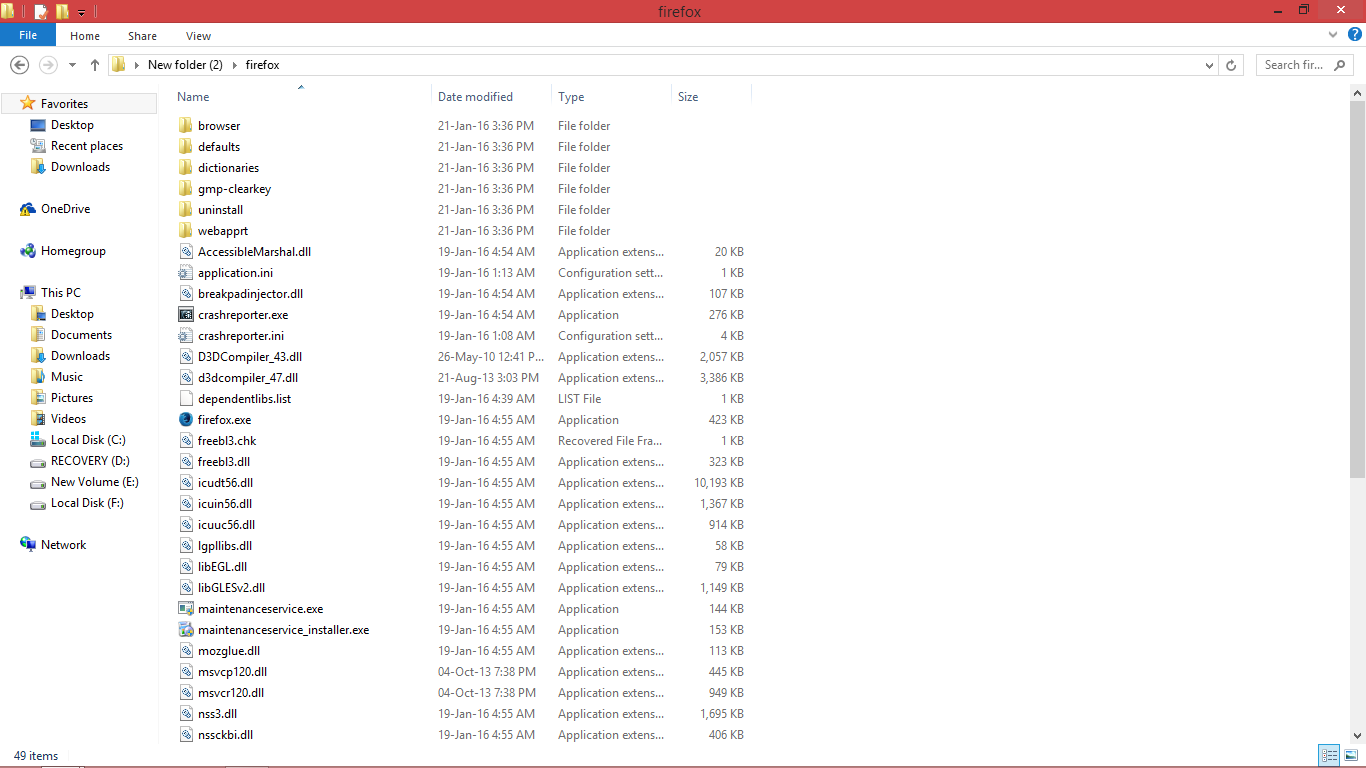Select the browser folder icon
The width and height of the screenshot is (1366, 768).
click(x=185, y=126)
